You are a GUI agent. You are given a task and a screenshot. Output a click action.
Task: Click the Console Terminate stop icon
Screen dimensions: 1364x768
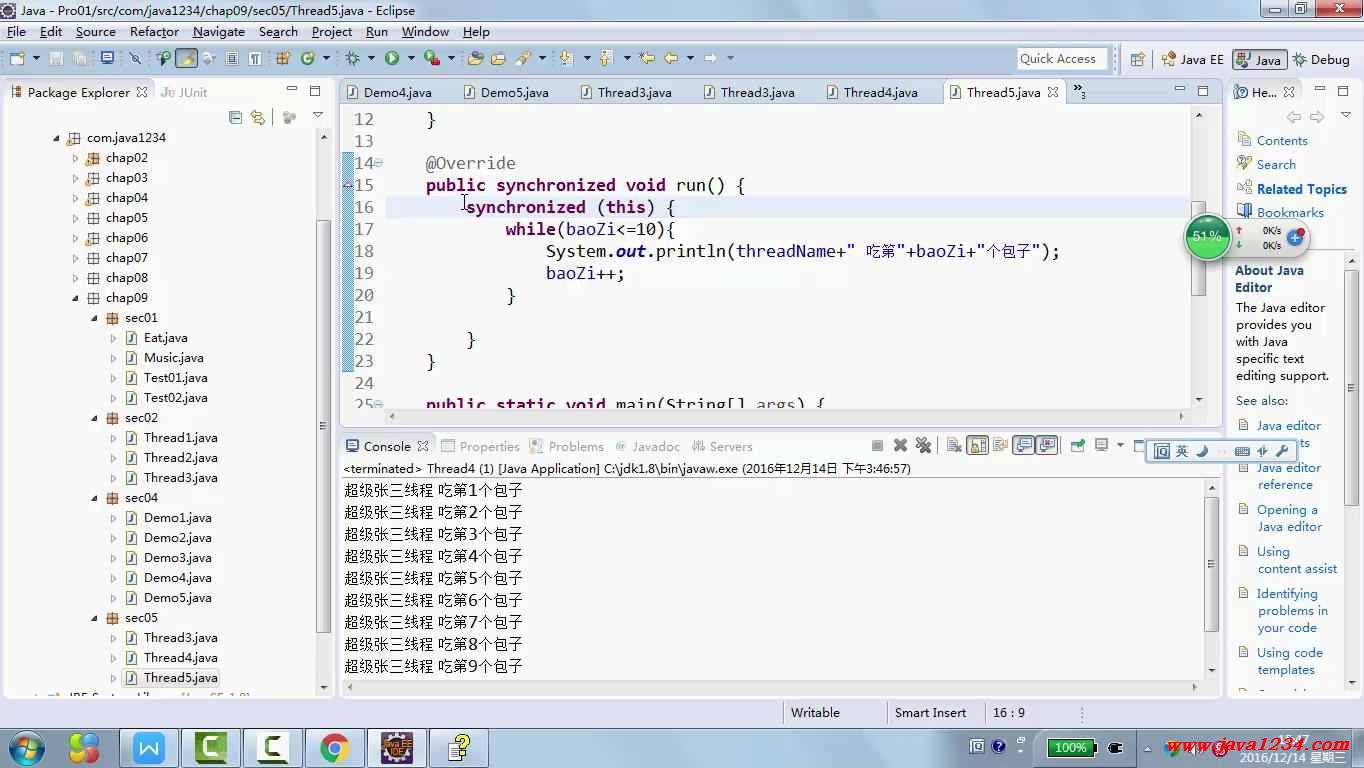tap(877, 446)
